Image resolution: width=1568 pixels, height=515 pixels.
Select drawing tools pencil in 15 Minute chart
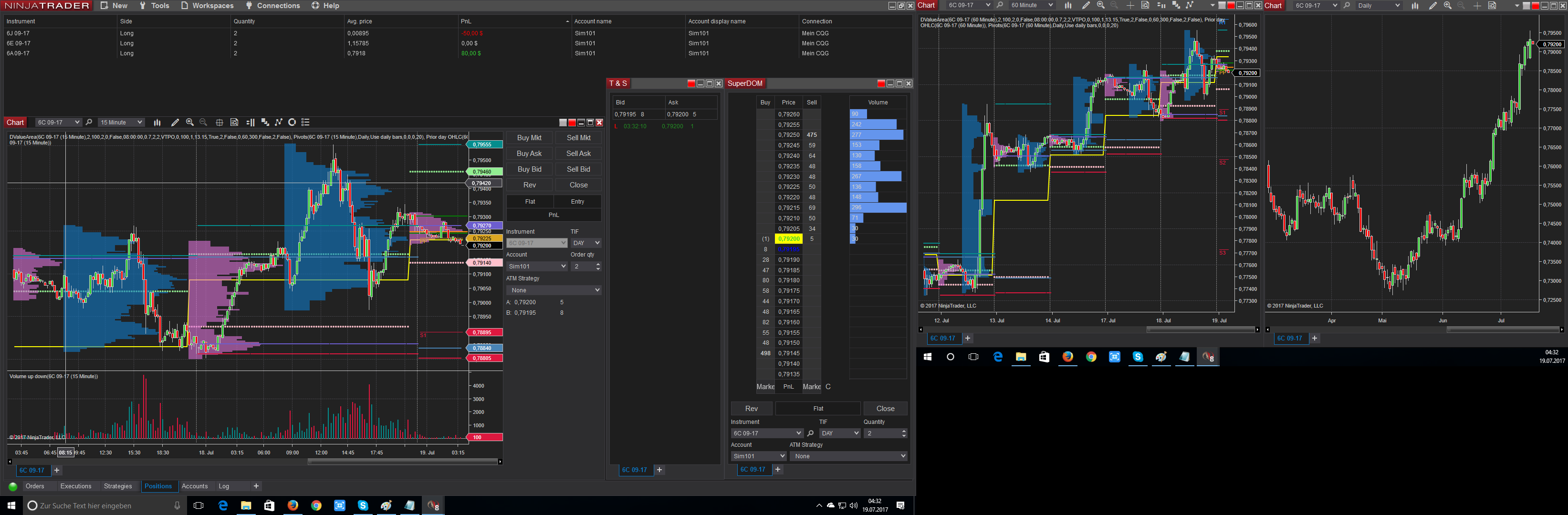pyautogui.click(x=175, y=122)
